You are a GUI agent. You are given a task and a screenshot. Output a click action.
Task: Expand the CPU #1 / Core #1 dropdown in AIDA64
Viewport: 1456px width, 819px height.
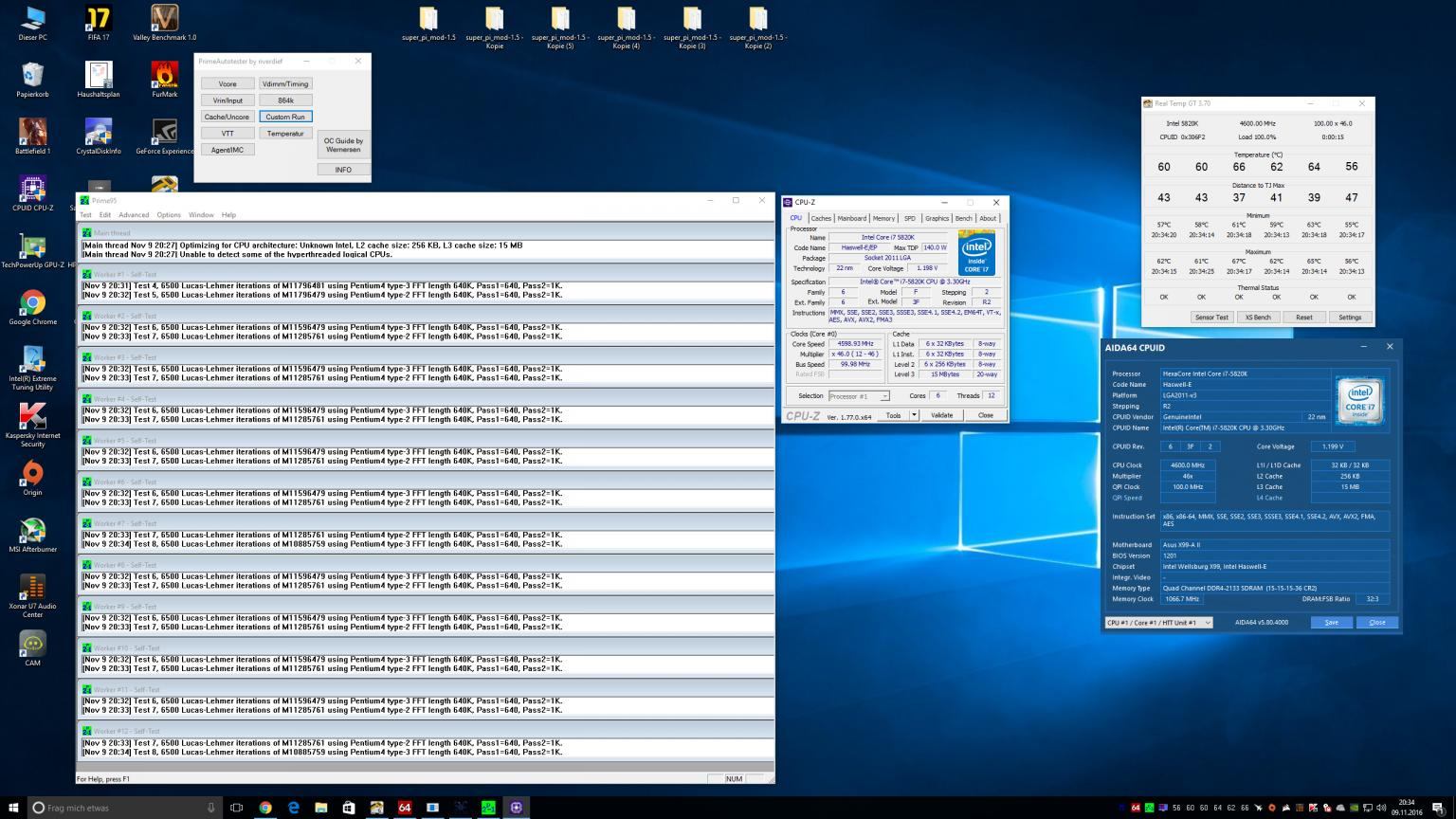tap(1159, 623)
